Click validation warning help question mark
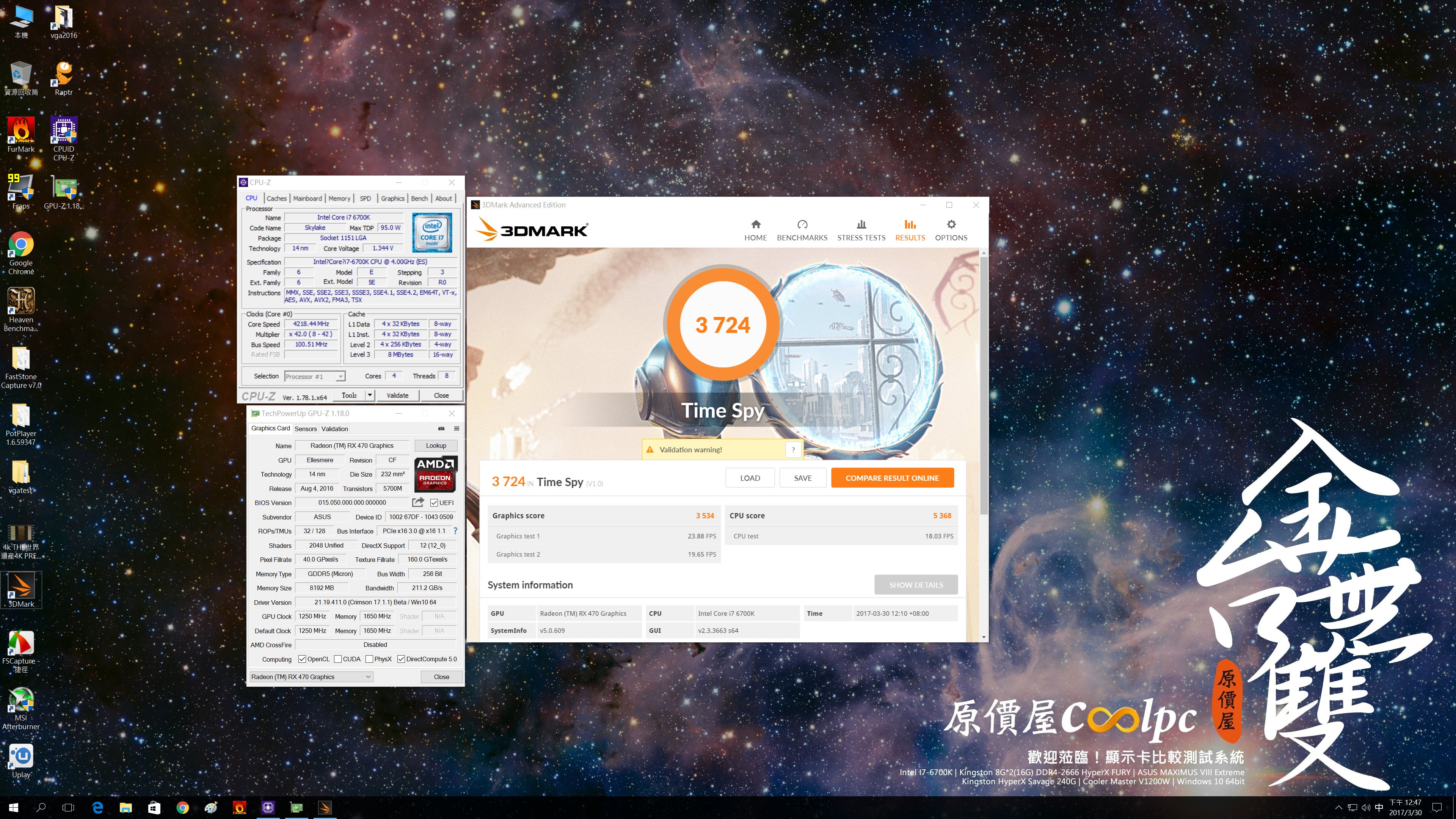The width and height of the screenshot is (1456, 819). (x=793, y=449)
